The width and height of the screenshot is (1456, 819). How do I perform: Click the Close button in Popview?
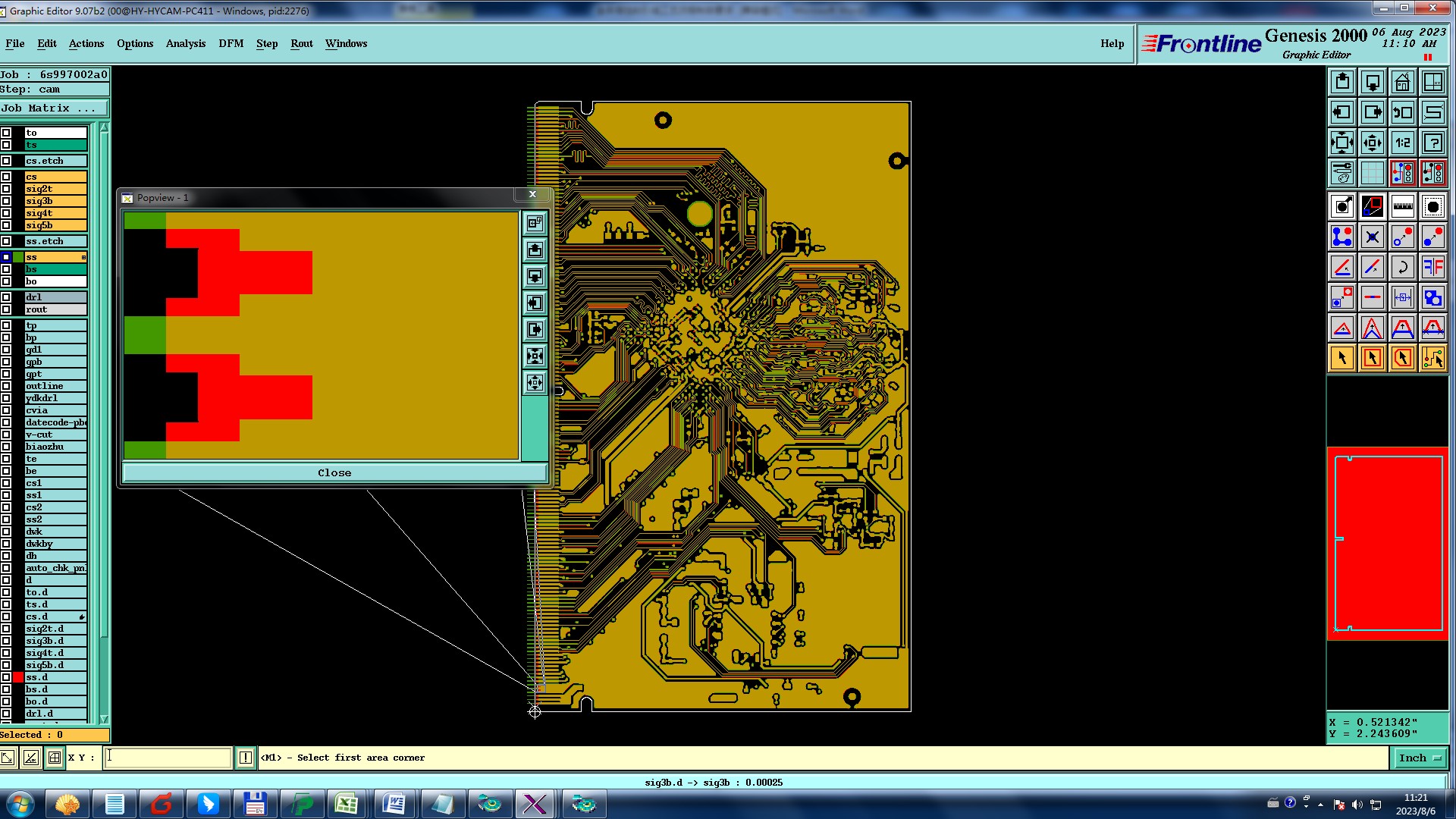(x=334, y=472)
